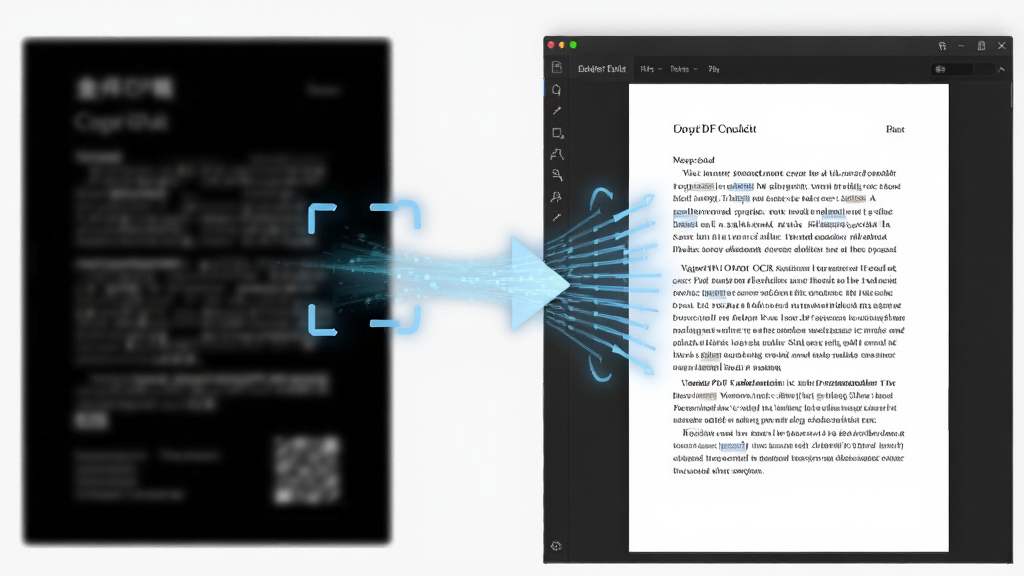The width and height of the screenshot is (1024, 576).
Task: Collapse the toolbar with the up chevron
Action: pos(1002,69)
